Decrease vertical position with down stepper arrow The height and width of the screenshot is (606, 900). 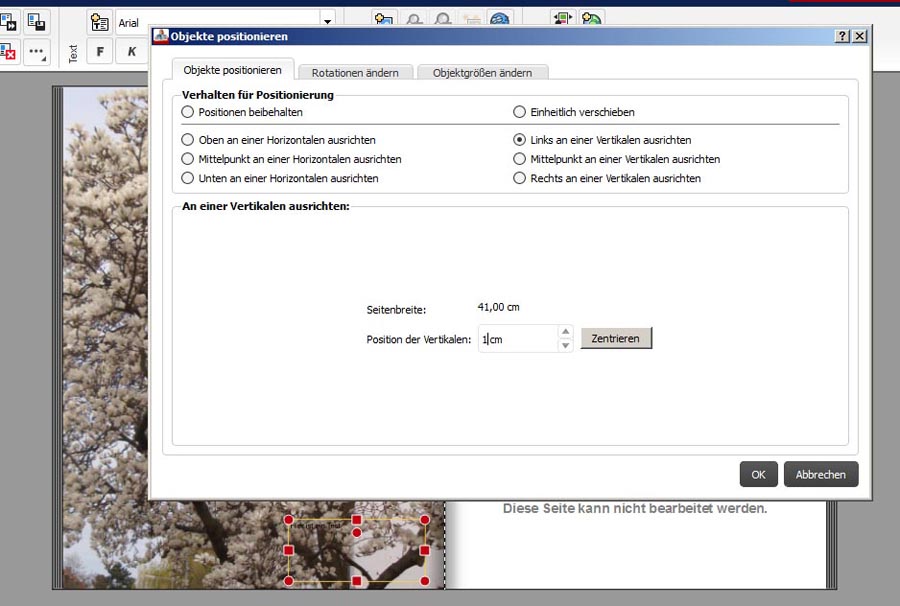tap(565, 346)
